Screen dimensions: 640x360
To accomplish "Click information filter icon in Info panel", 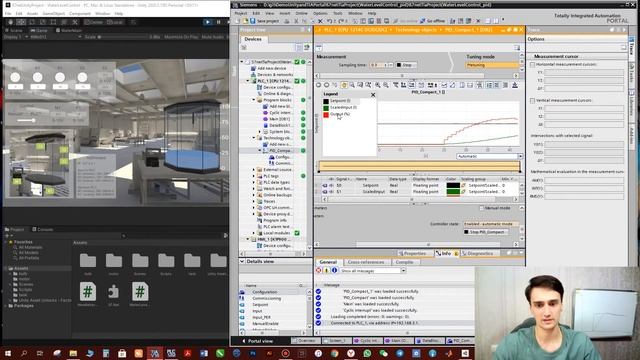I will 334,271.
